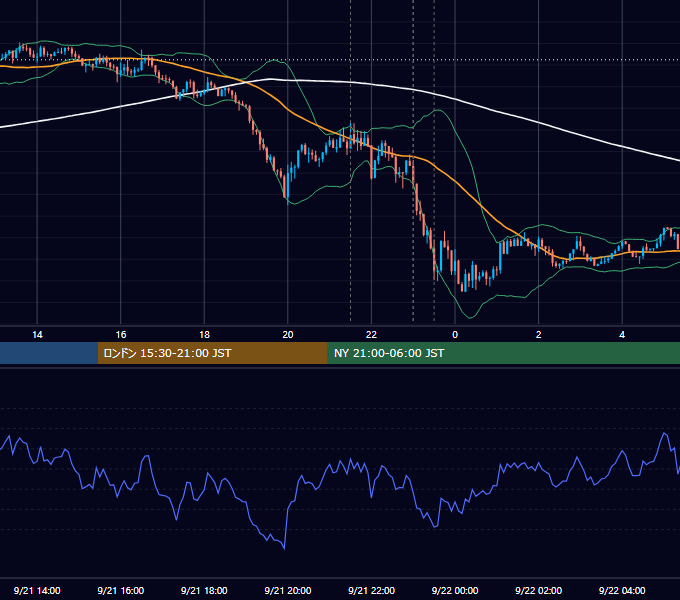Select the ロンドン 15:30-21:00 JST session bar
This screenshot has height=600, width=680.
pyautogui.click(x=212, y=353)
